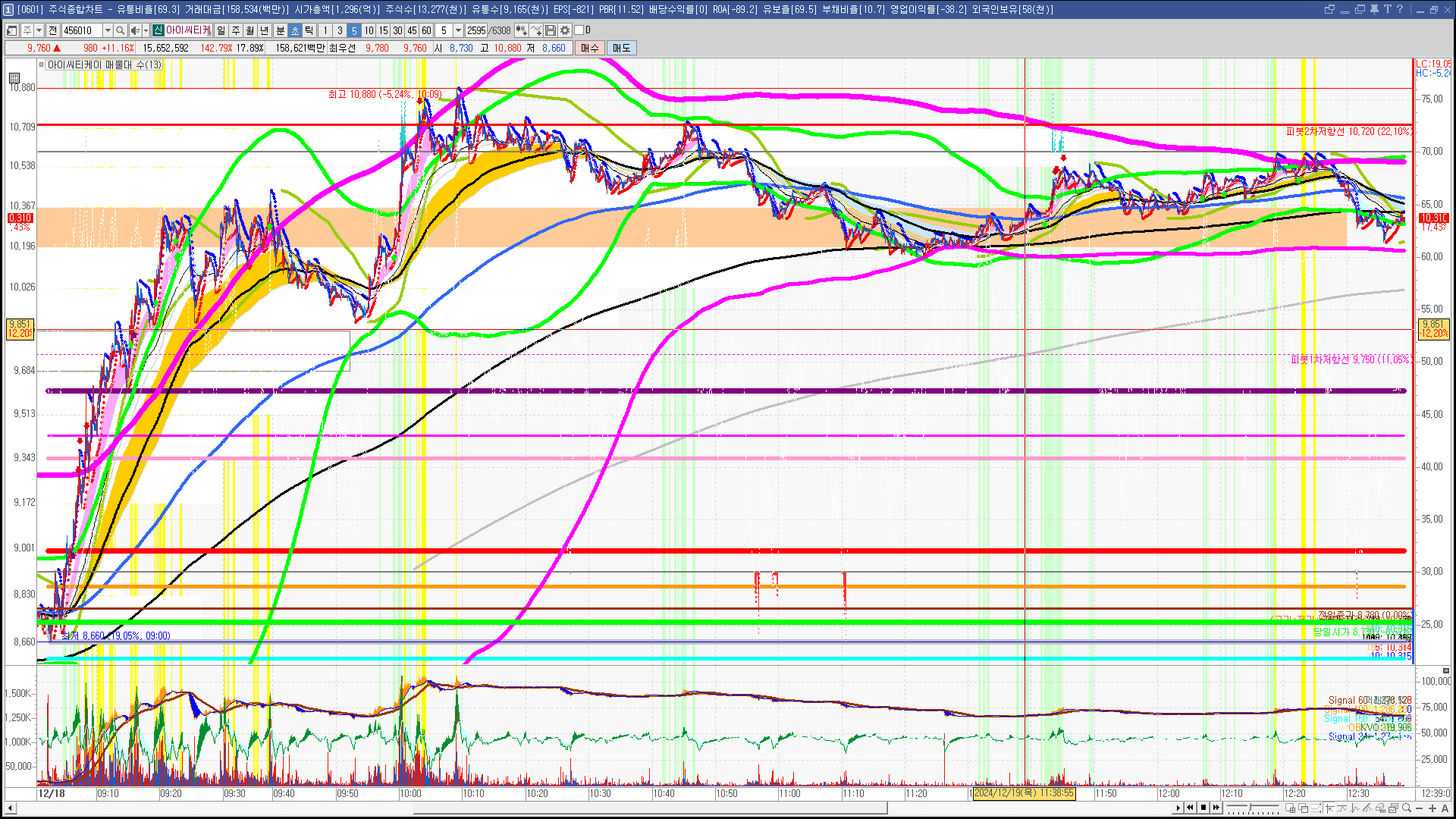Click the 매수 buy button
This screenshot has width=1456, height=819.
pyautogui.click(x=590, y=48)
